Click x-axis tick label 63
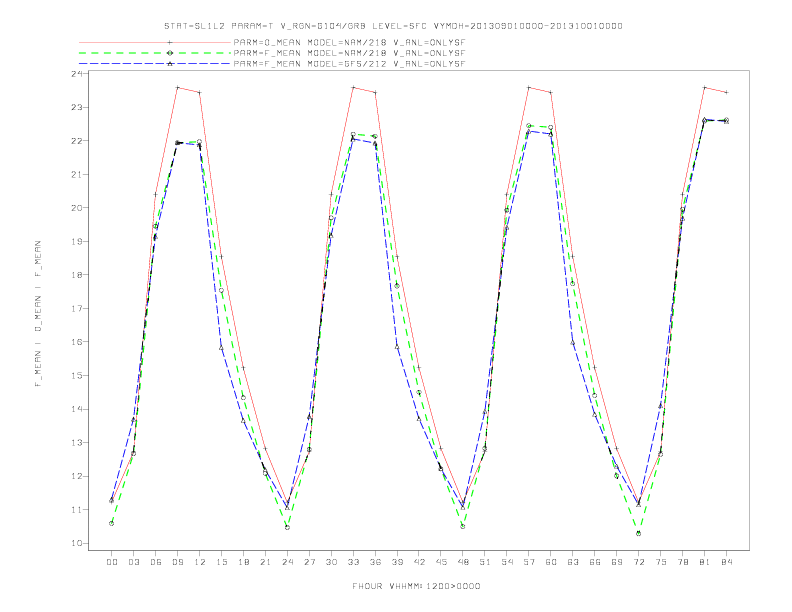Image resolution: width=792 pixels, height=612 pixels. tap(573, 562)
